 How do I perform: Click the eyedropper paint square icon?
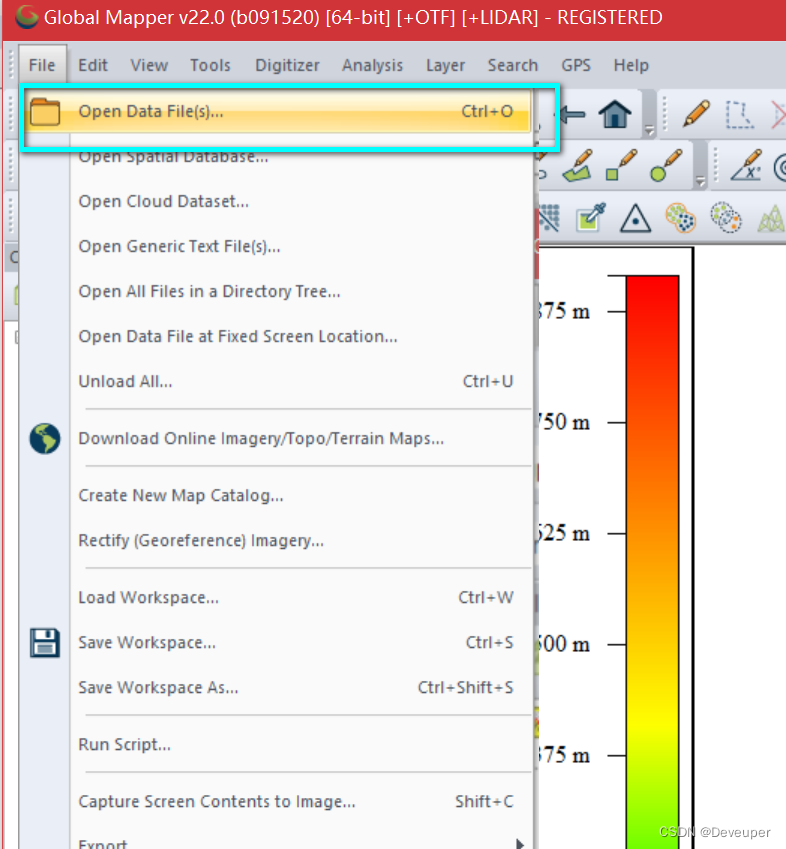(591, 217)
